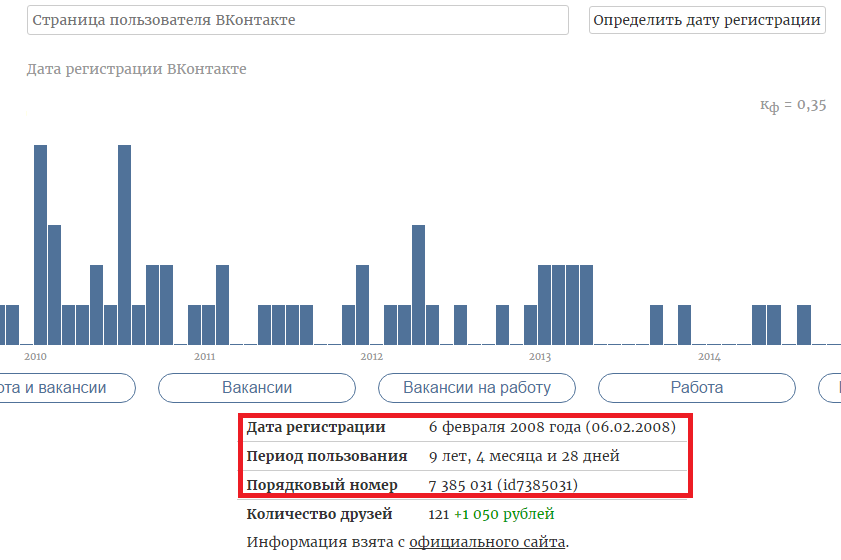Pick the 2013 axis label
Image resolution: width=841 pixels, height=560 pixels.
coord(540,356)
